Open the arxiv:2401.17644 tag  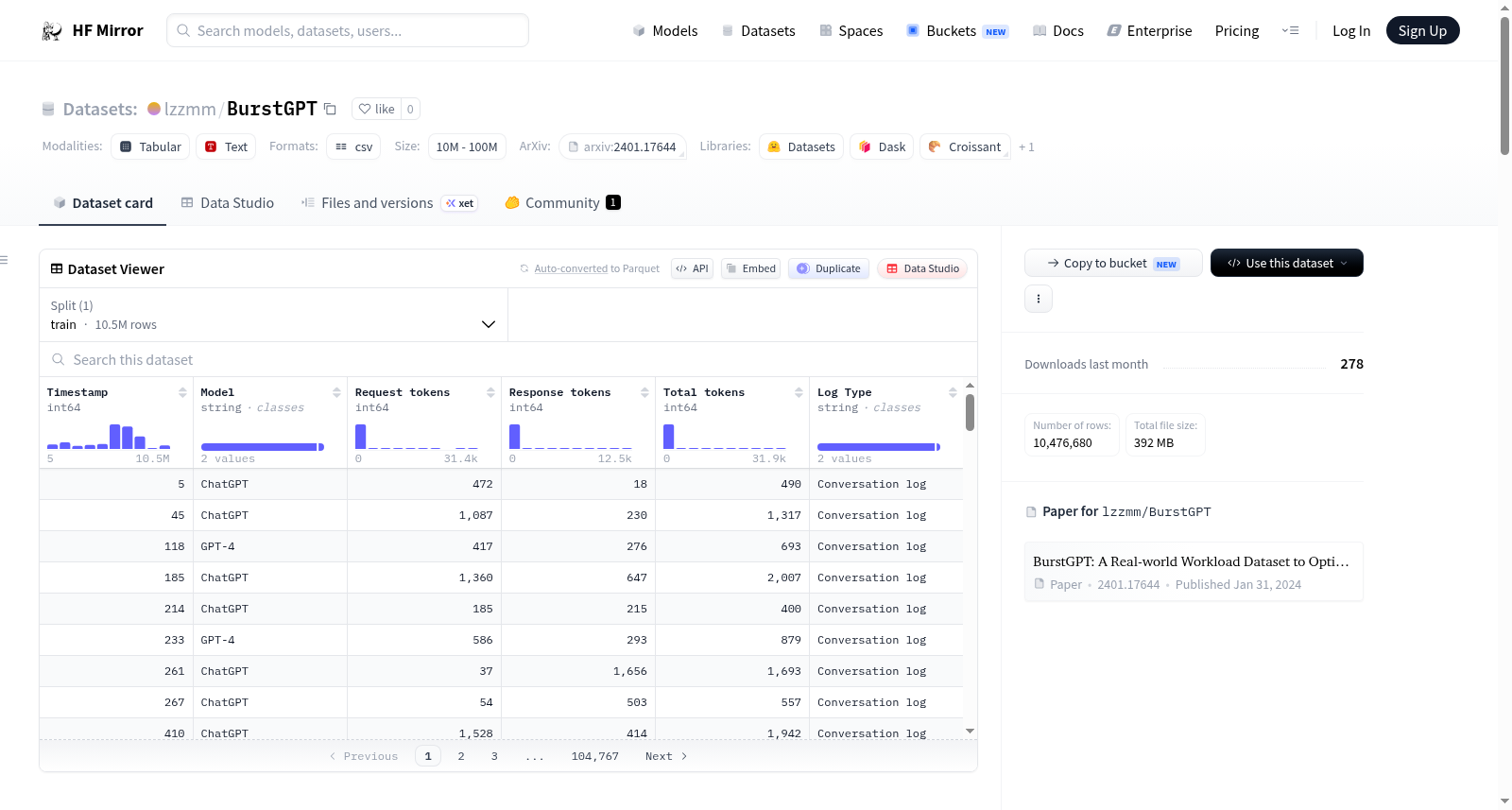click(623, 146)
